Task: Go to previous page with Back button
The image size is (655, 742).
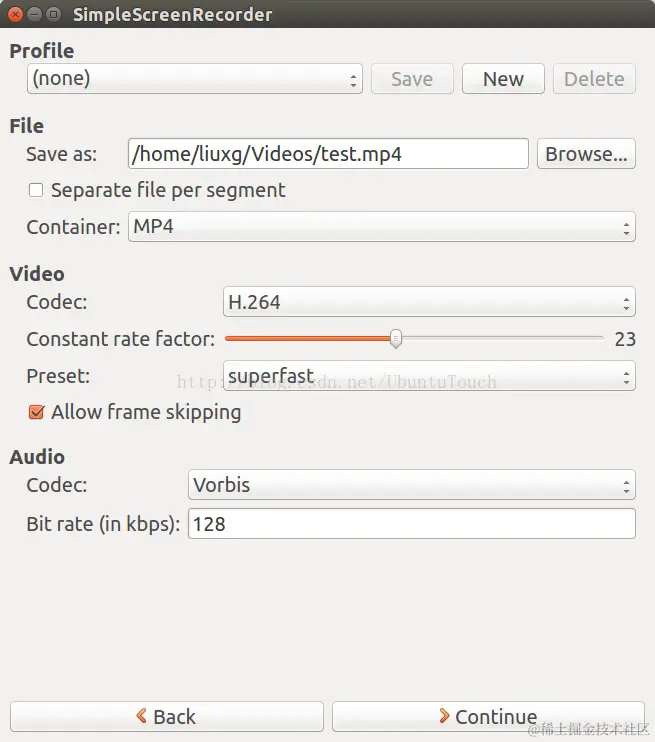Action: [167, 716]
